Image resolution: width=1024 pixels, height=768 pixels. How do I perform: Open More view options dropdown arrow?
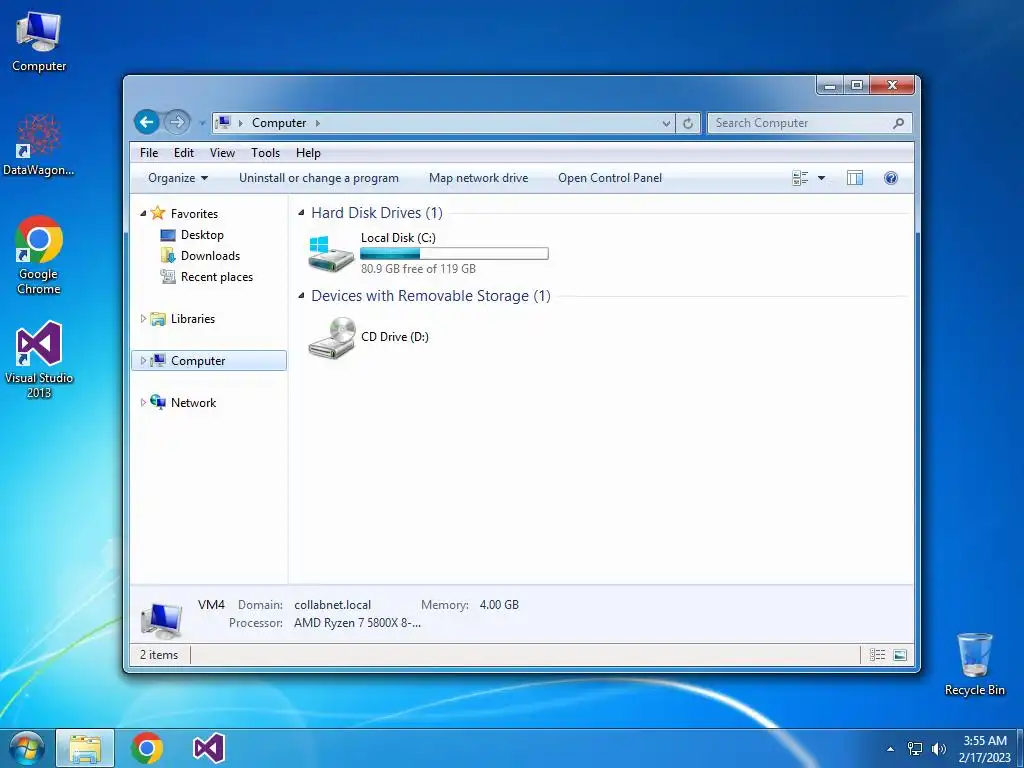coord(822,178)
